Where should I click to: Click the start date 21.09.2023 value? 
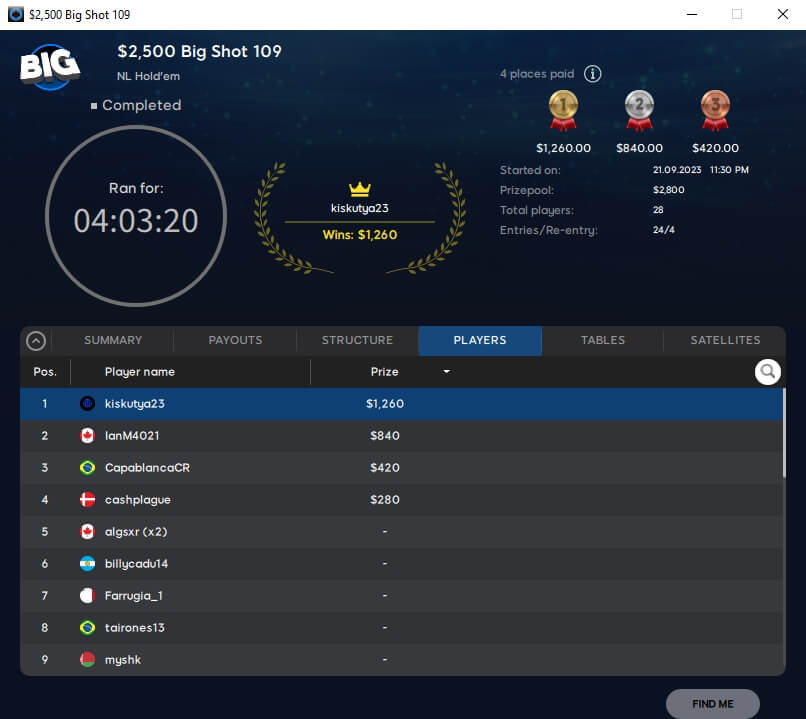click(676, 170)
